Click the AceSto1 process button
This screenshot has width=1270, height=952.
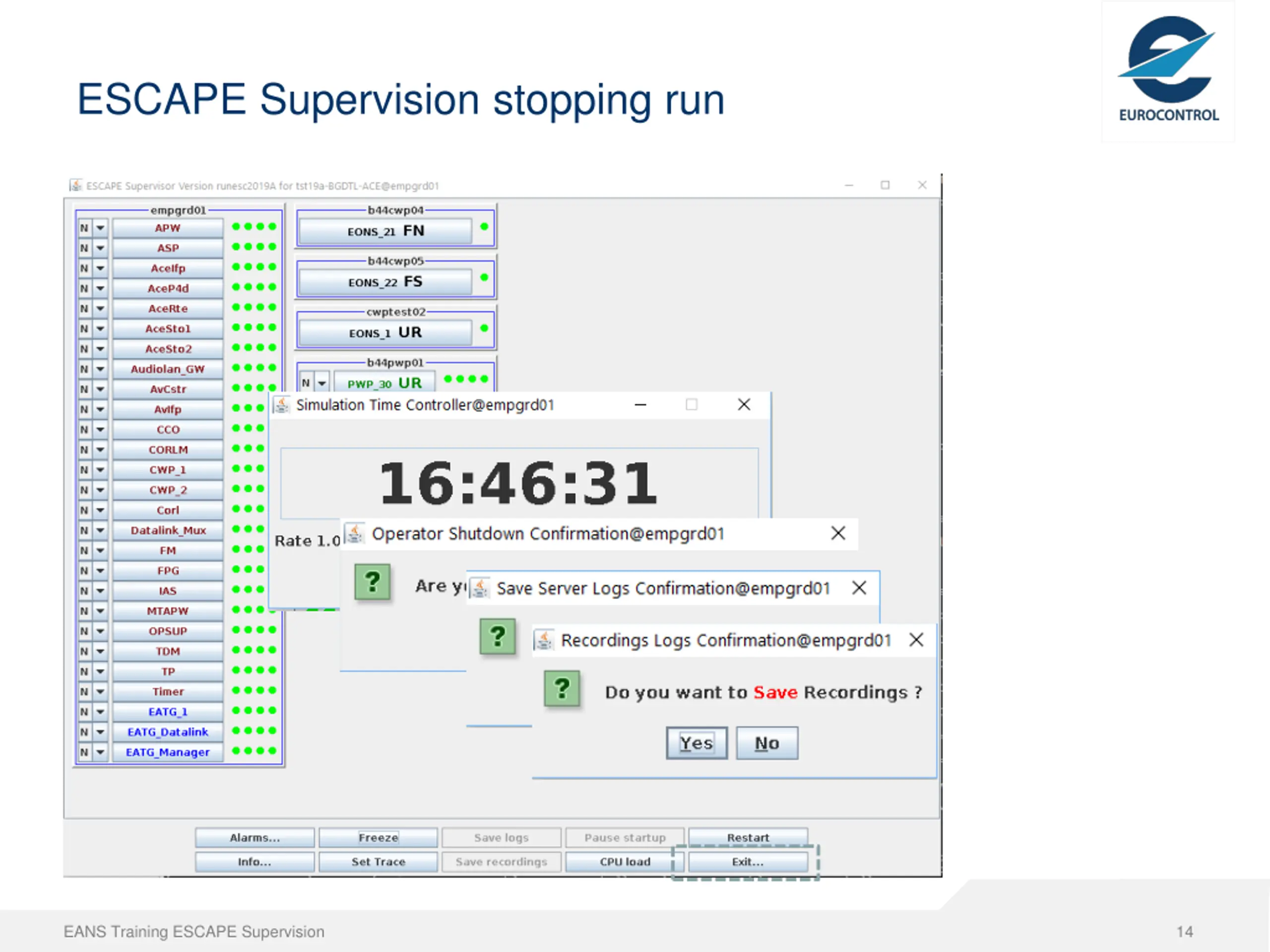[168, 328]
